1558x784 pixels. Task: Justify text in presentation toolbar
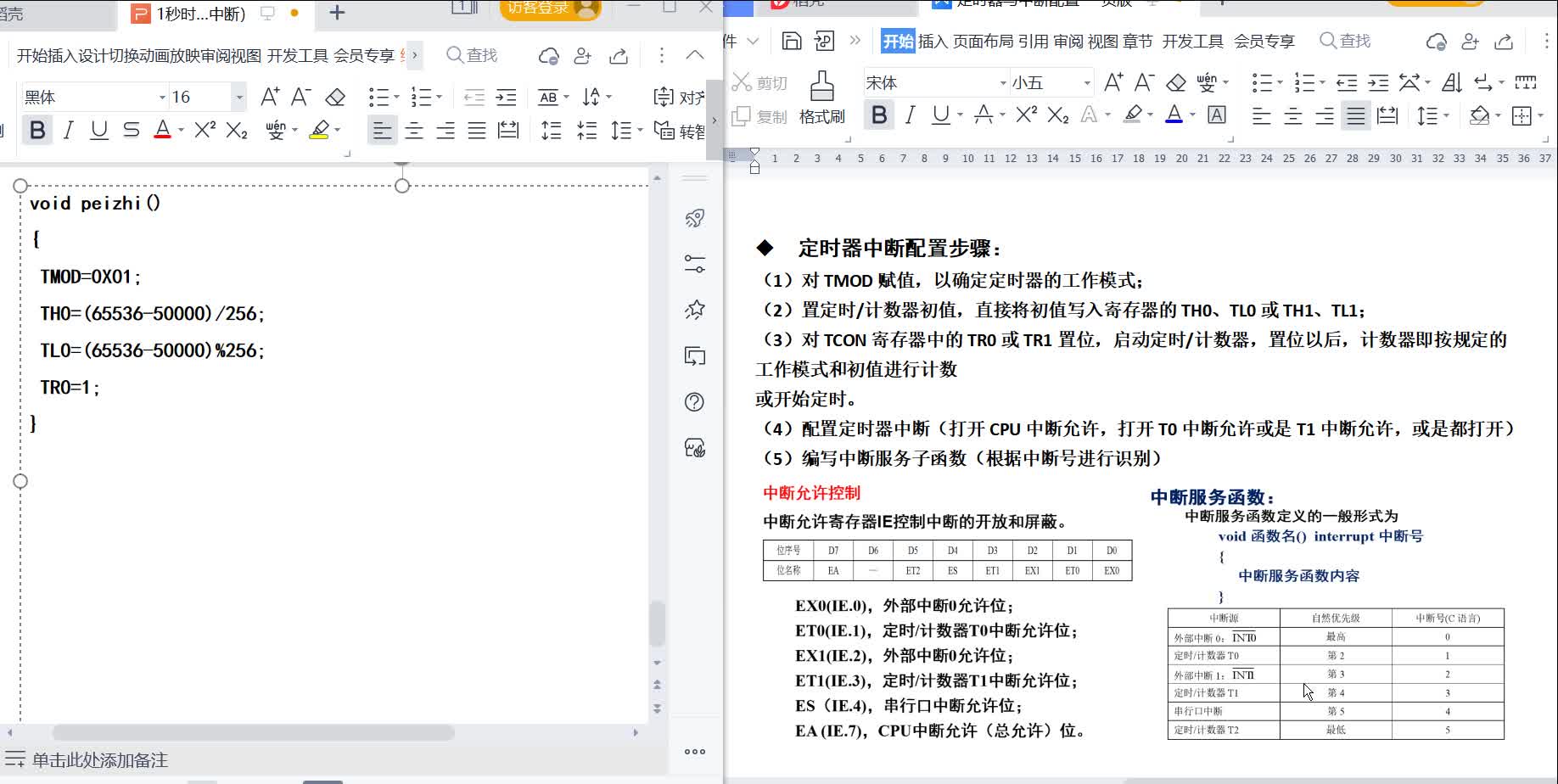point(477,130)
